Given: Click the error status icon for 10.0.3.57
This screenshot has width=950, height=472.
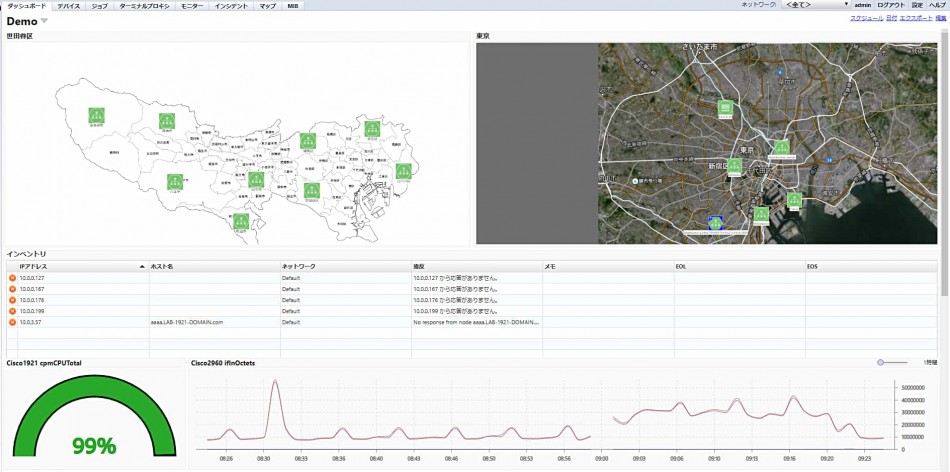Looking at the screenshot, I should click(x=12, y=322).
